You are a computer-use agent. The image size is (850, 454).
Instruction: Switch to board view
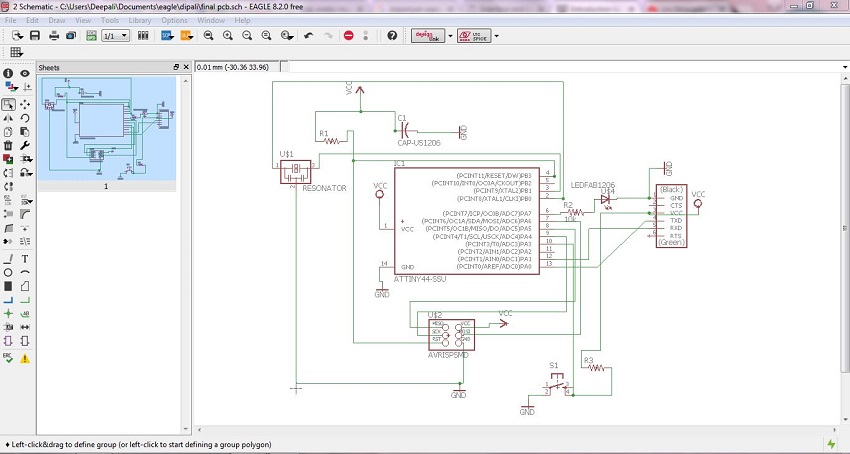click(x=91, y=35)
